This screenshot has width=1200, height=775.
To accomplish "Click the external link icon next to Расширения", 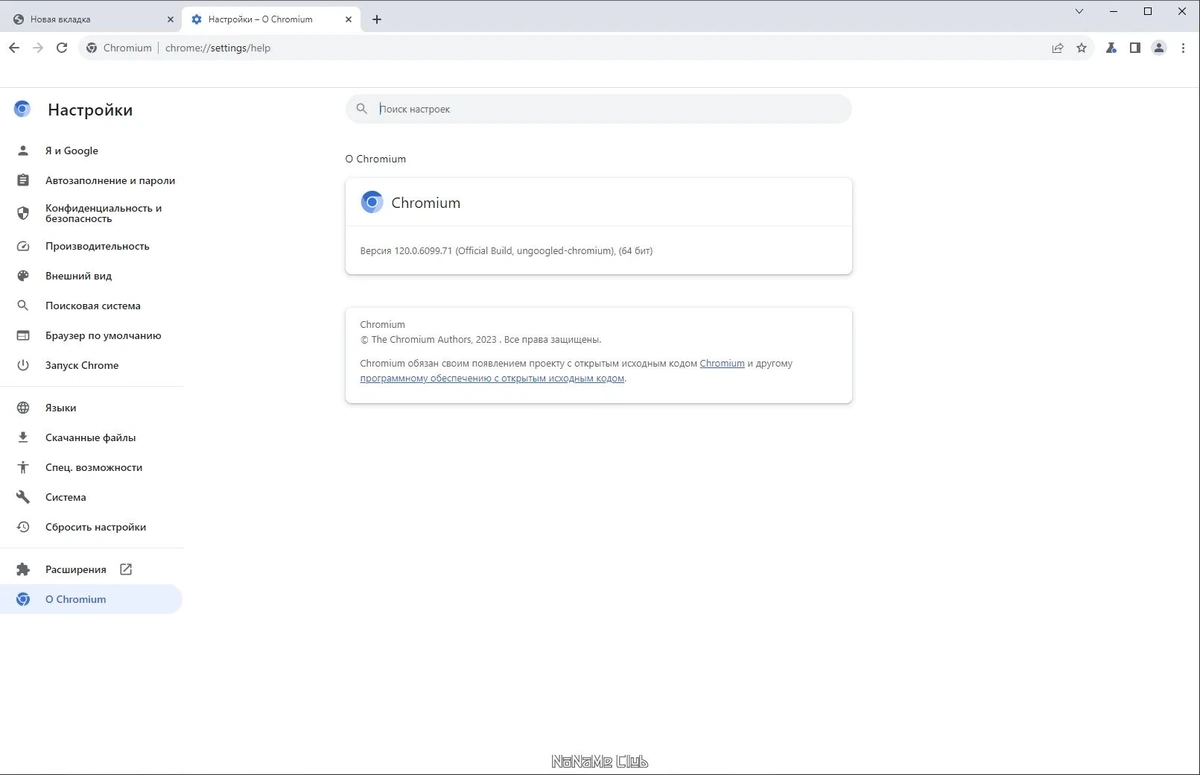I will (126, 569).
